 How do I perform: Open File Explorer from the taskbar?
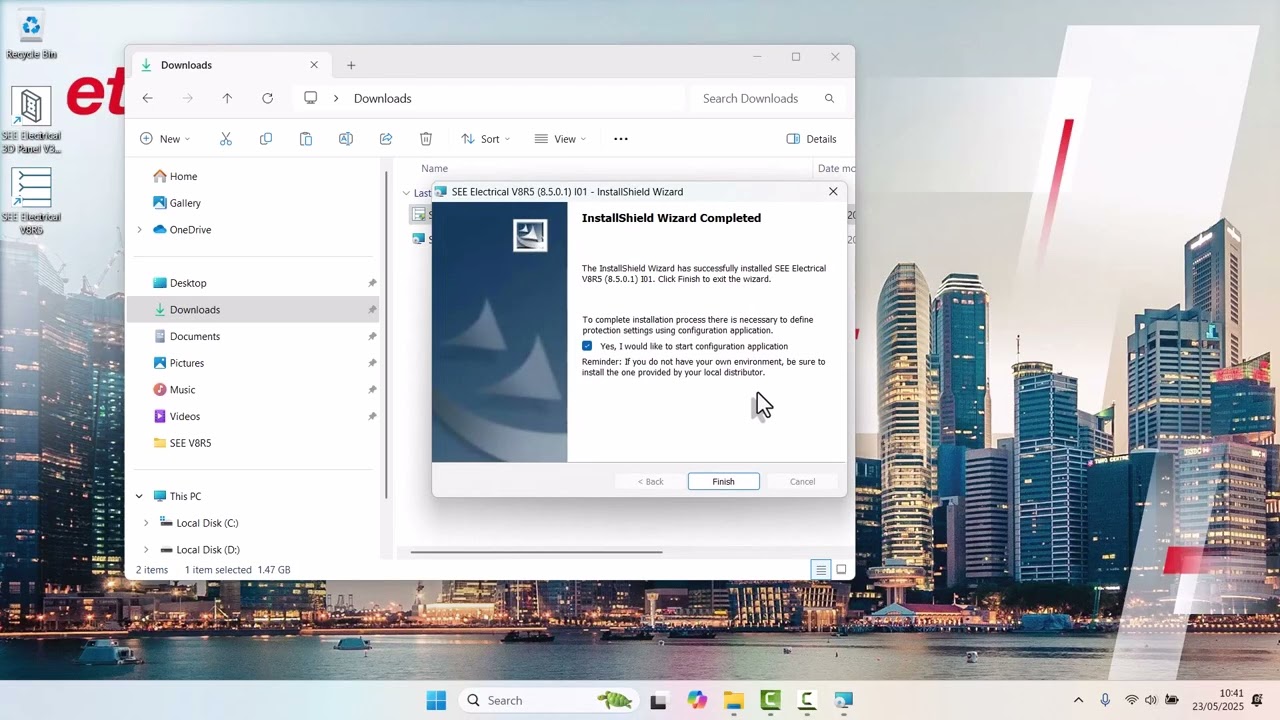pos(734,700)
